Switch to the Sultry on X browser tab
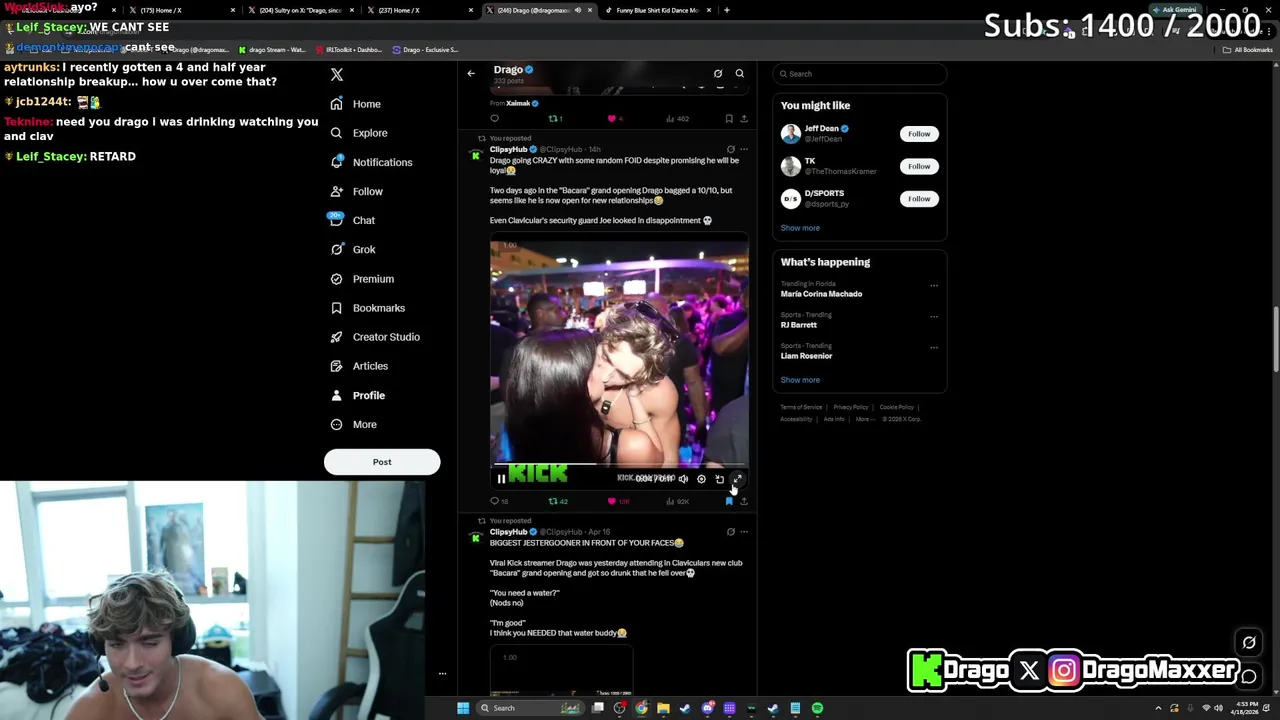Viewport: 1280px width, 720px height. pos(299,10)
